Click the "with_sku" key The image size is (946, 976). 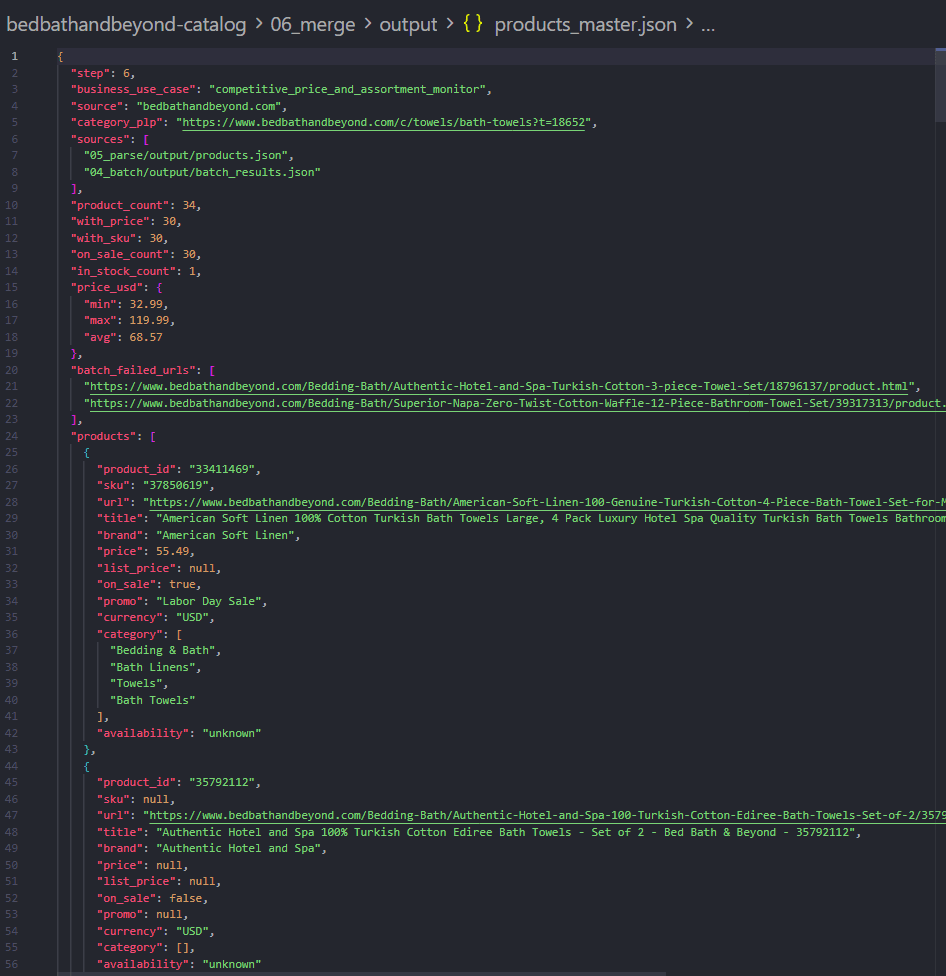click(103, 238)
